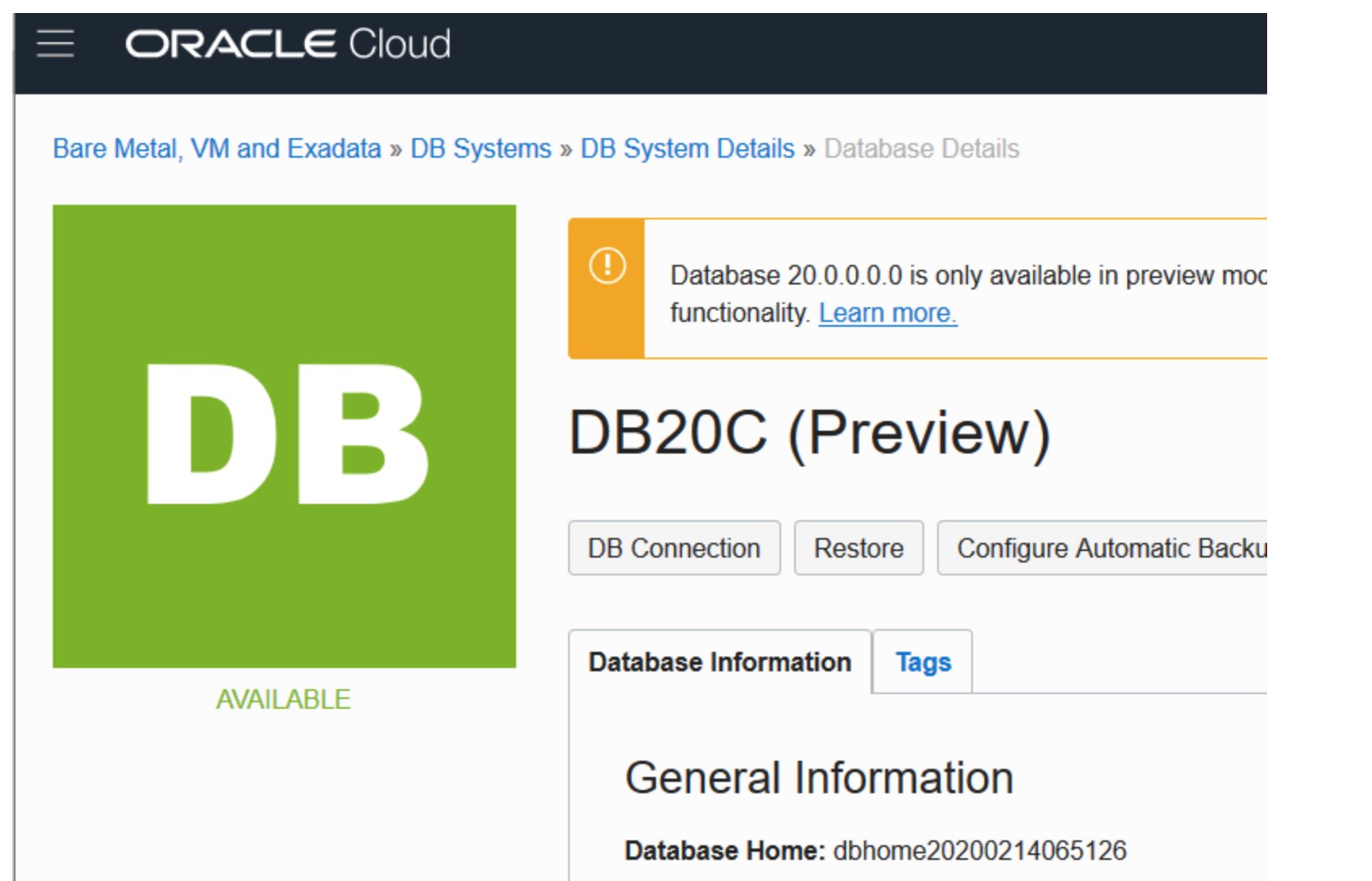The image size is (1372, 881).
Task: Navigate to DB System Details breadcrumb
Action: (688, 149)
